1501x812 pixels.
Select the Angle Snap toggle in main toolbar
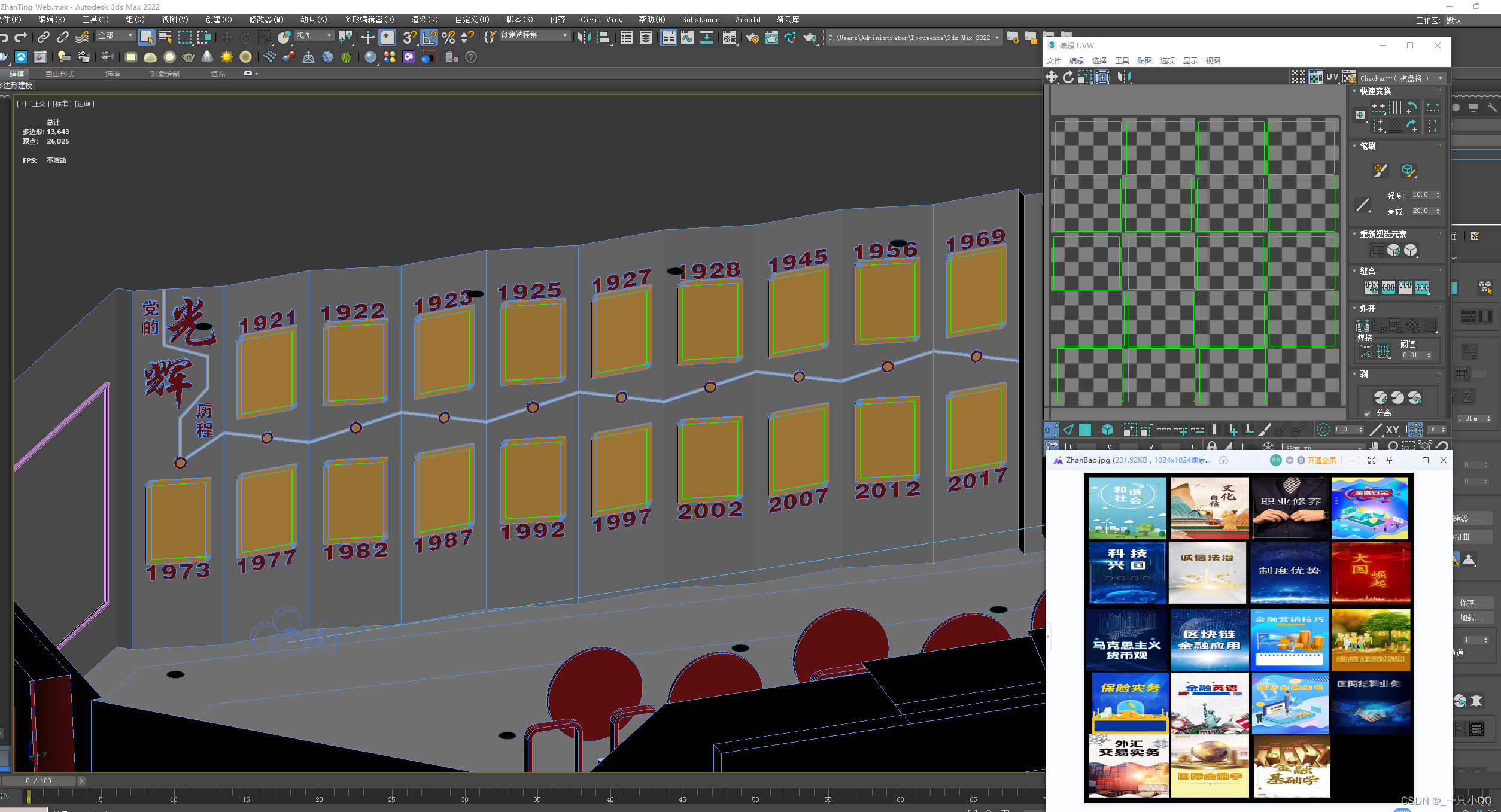[x=429, y=38]
